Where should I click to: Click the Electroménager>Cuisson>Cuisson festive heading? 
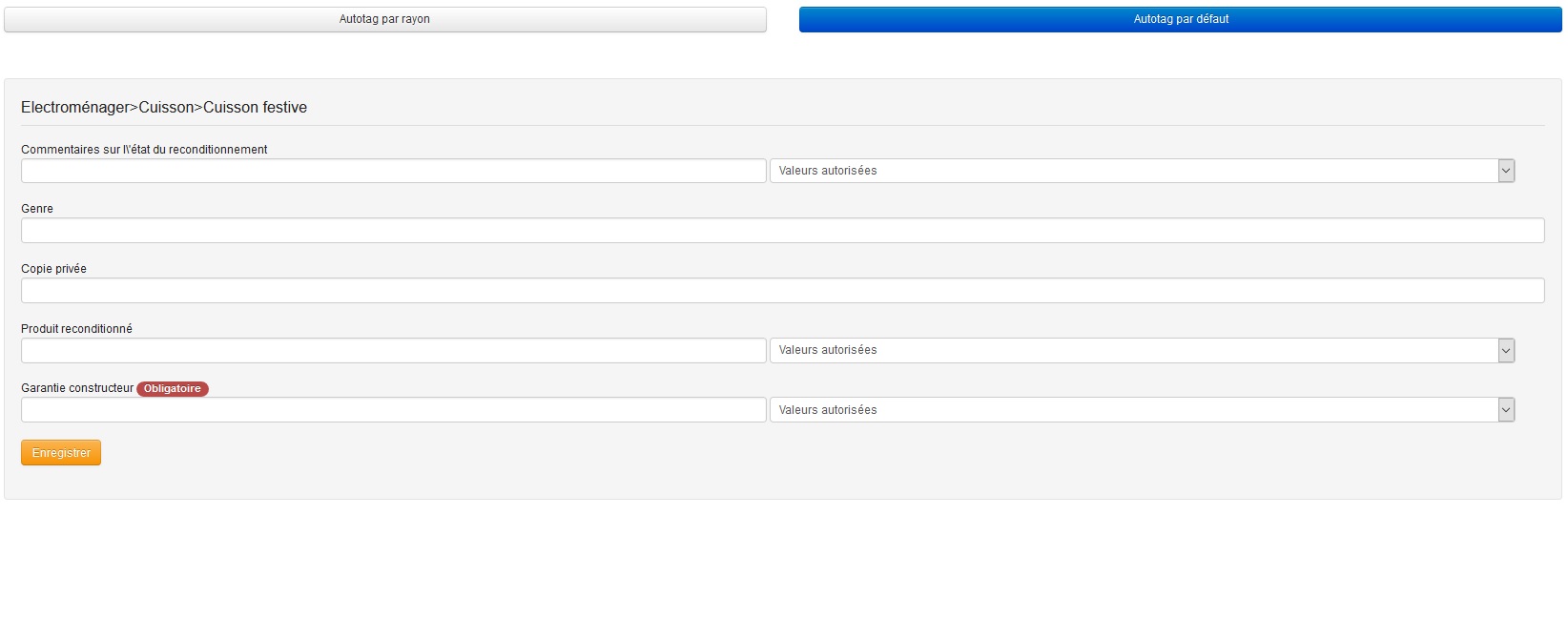[x=164, y=108]
